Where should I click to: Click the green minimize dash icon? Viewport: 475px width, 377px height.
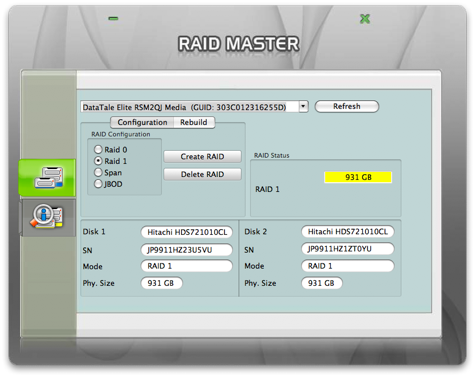(x=113, y=19)
